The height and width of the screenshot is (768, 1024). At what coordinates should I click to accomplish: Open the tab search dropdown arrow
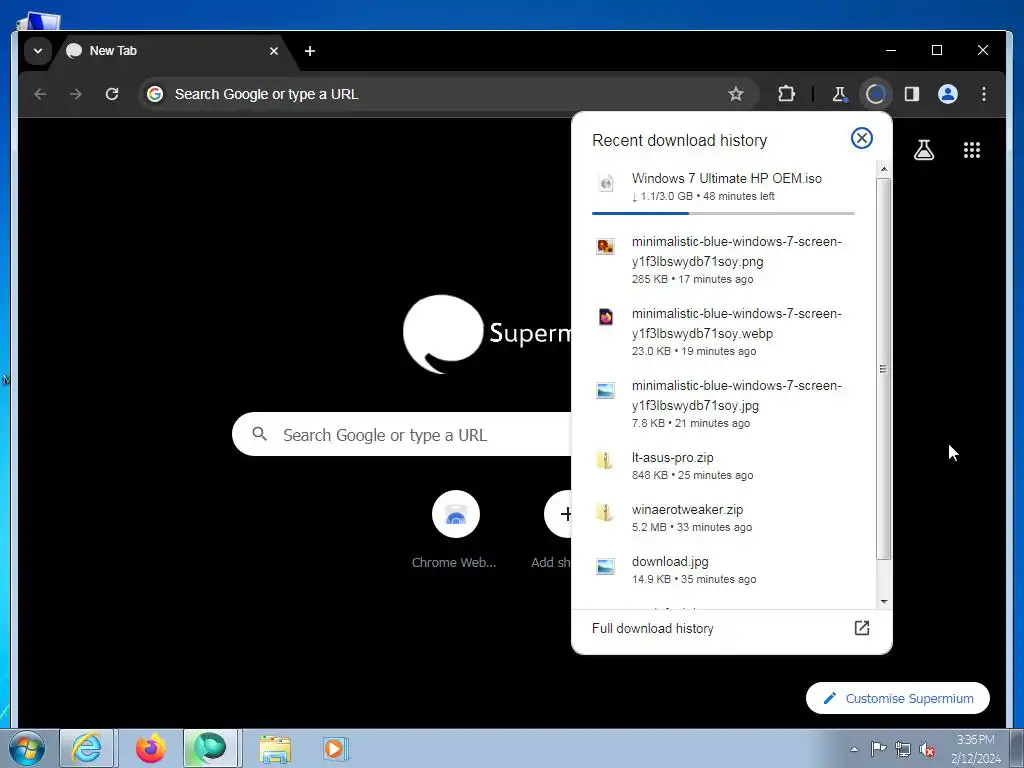point(38,51)
